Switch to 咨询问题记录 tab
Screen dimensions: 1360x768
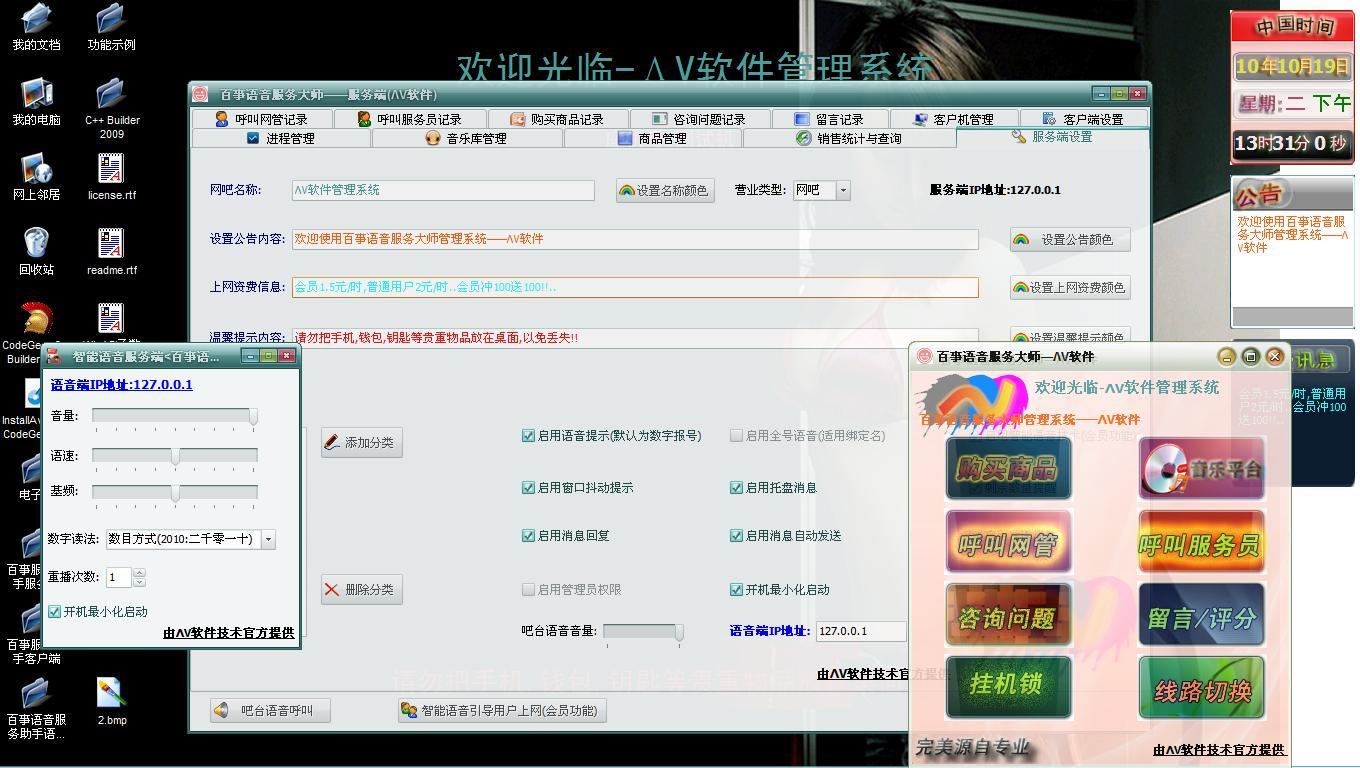click(698, 119)
